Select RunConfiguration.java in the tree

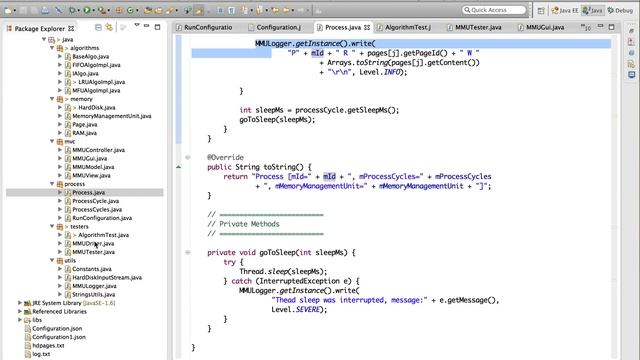click(x=102, y=218)
